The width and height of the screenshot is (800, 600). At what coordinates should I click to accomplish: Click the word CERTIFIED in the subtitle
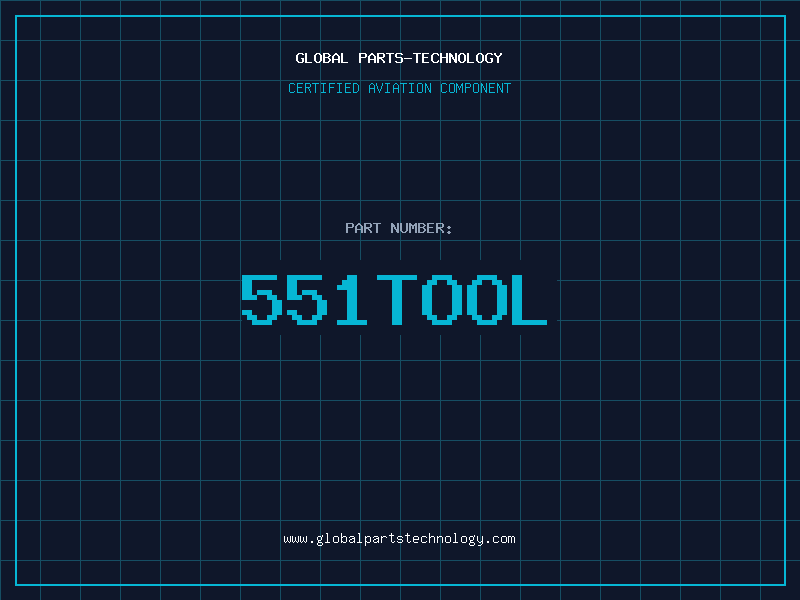tap(324, 88)
